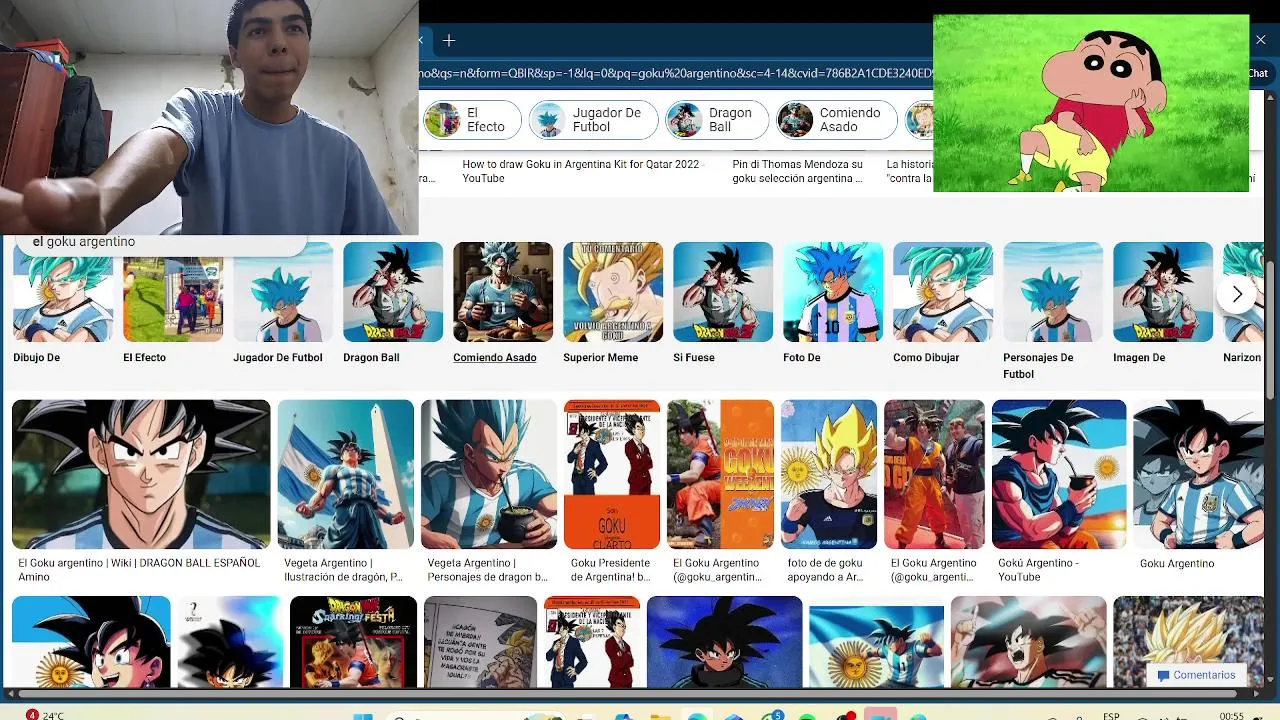Click the 'Comiendo Asado' underlined label

click(x=495, y=358)
